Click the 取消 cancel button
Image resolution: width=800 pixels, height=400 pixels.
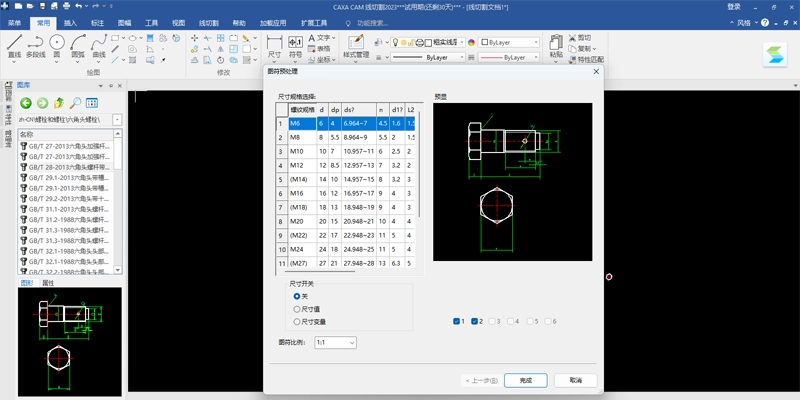576,381
